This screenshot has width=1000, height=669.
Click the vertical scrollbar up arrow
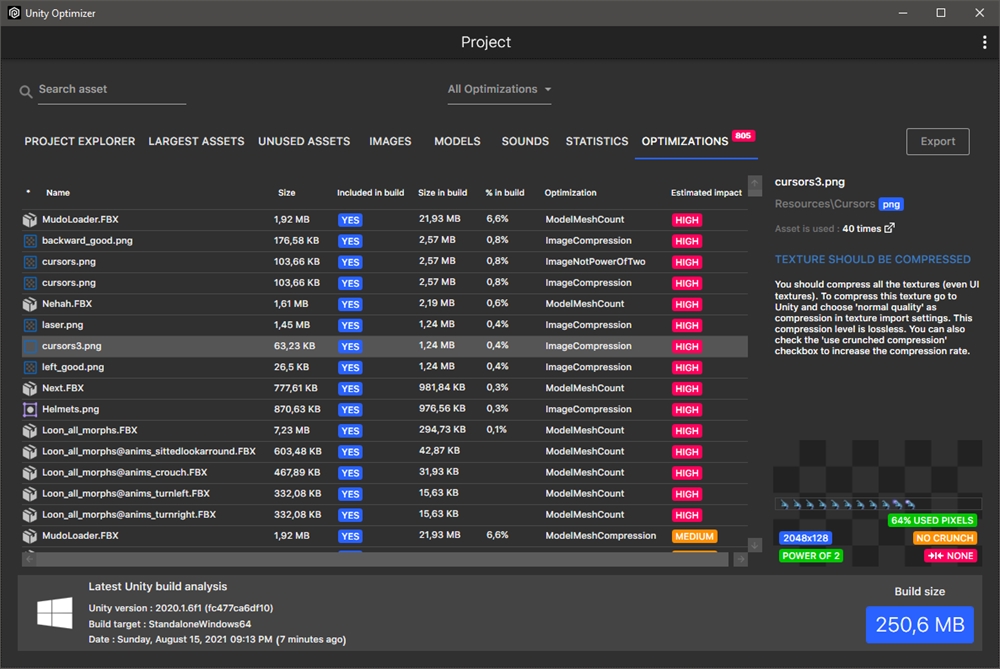[754, 184]
